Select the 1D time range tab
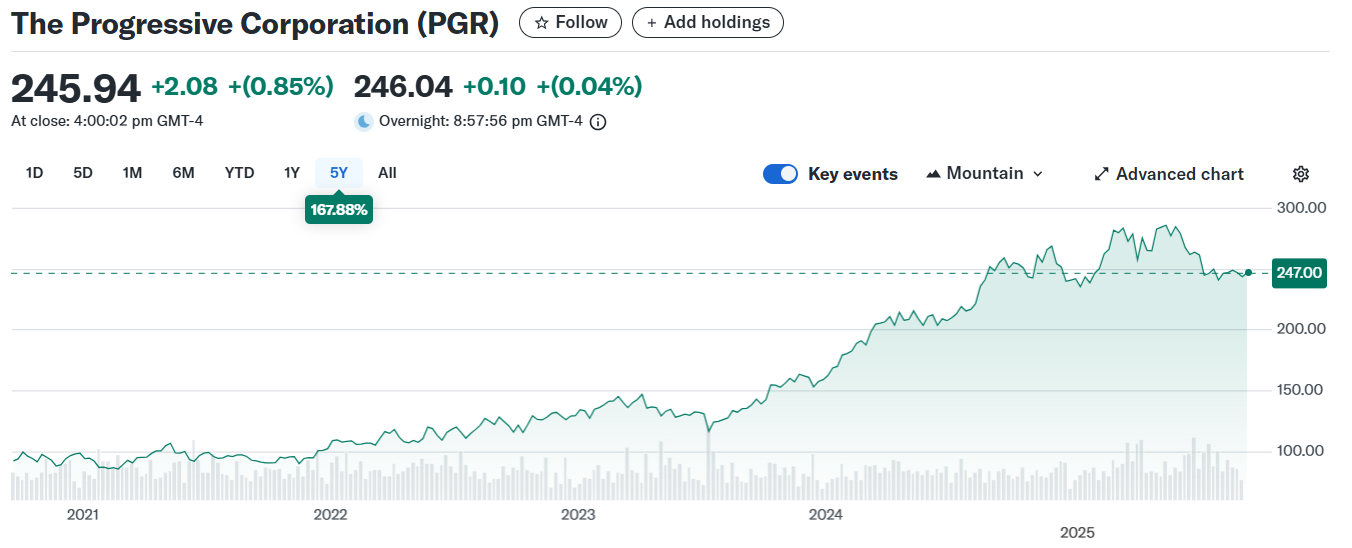Screen dimensions: 1352x548 34,173
